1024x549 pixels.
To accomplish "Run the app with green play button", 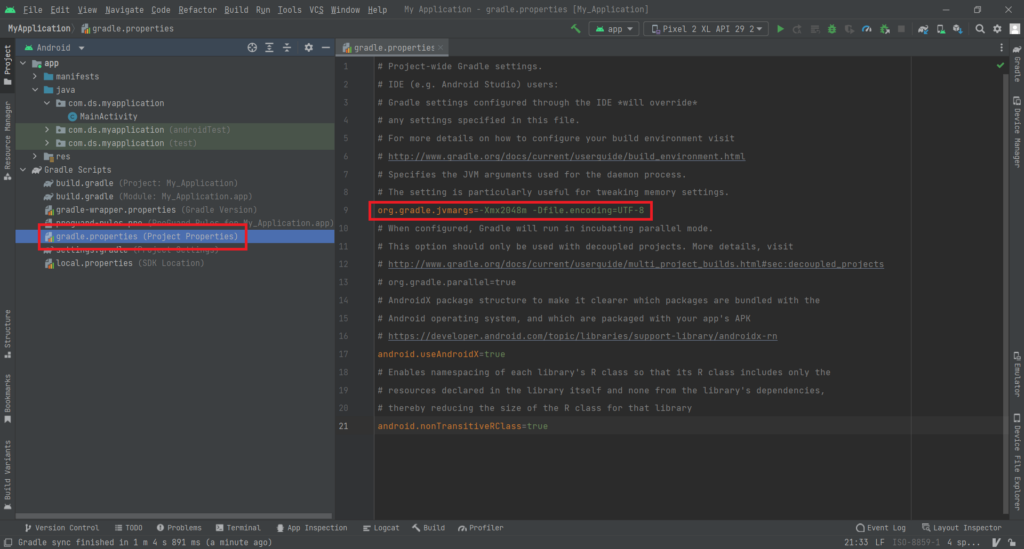I will tap(780, 29).
